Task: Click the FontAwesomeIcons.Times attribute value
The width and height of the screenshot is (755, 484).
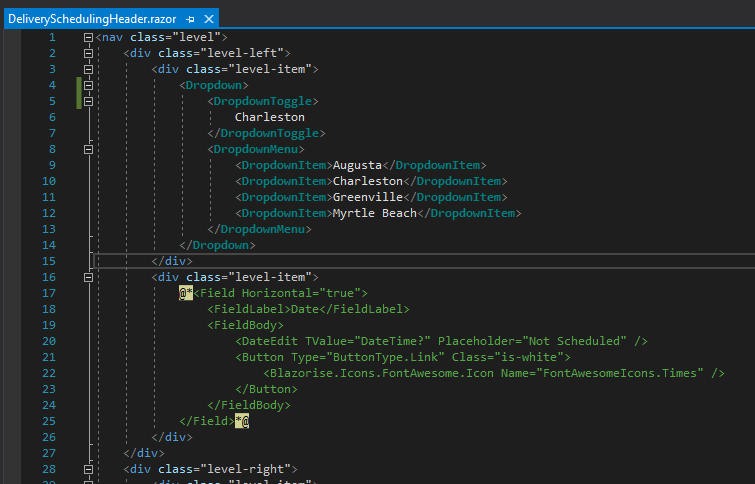Action: click(620, 373)
